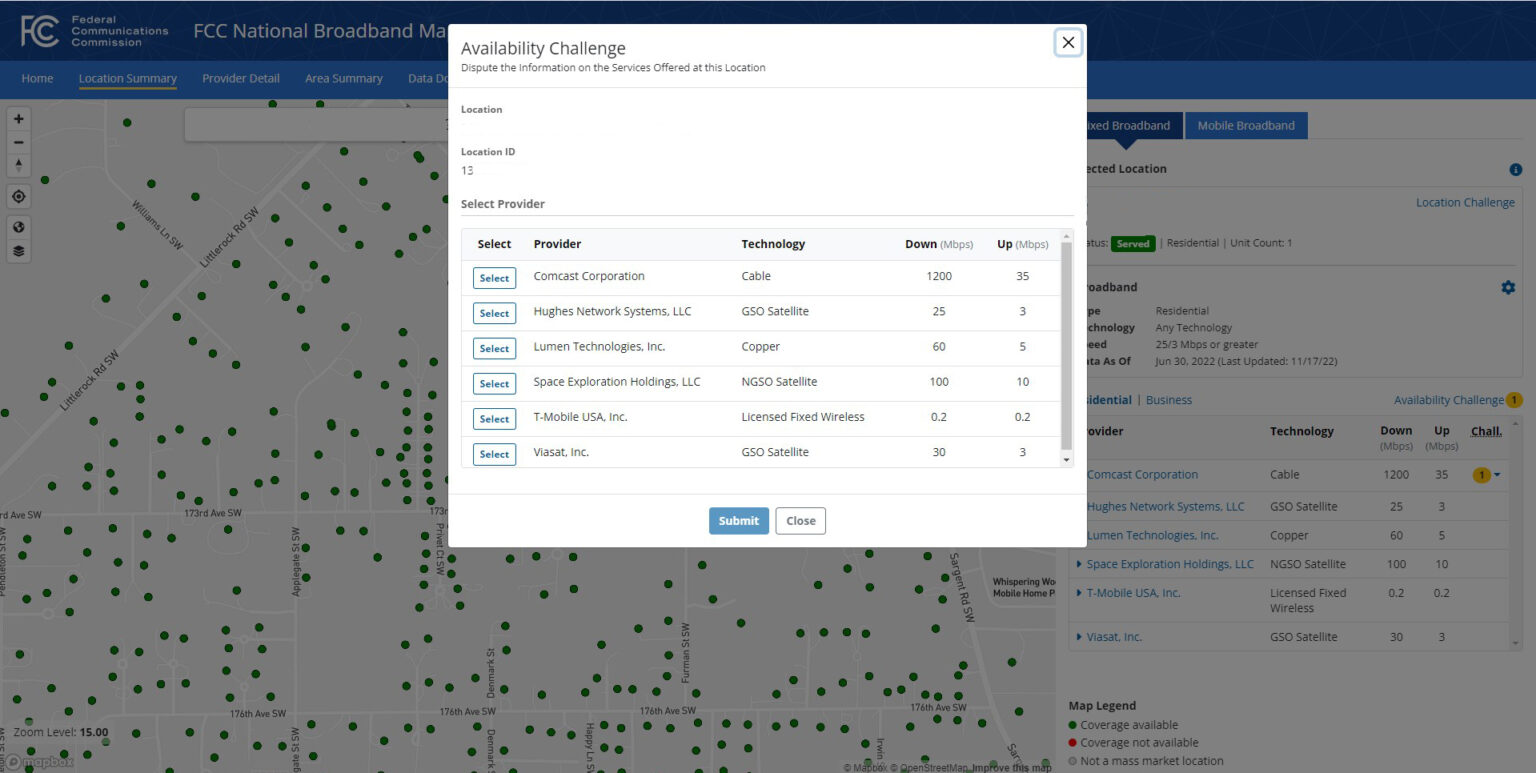Image resolution: width=1536 pixels, height=773 pixels.
Task: Click the map zoom out minus icon
Action: click(x=19, y=142)
